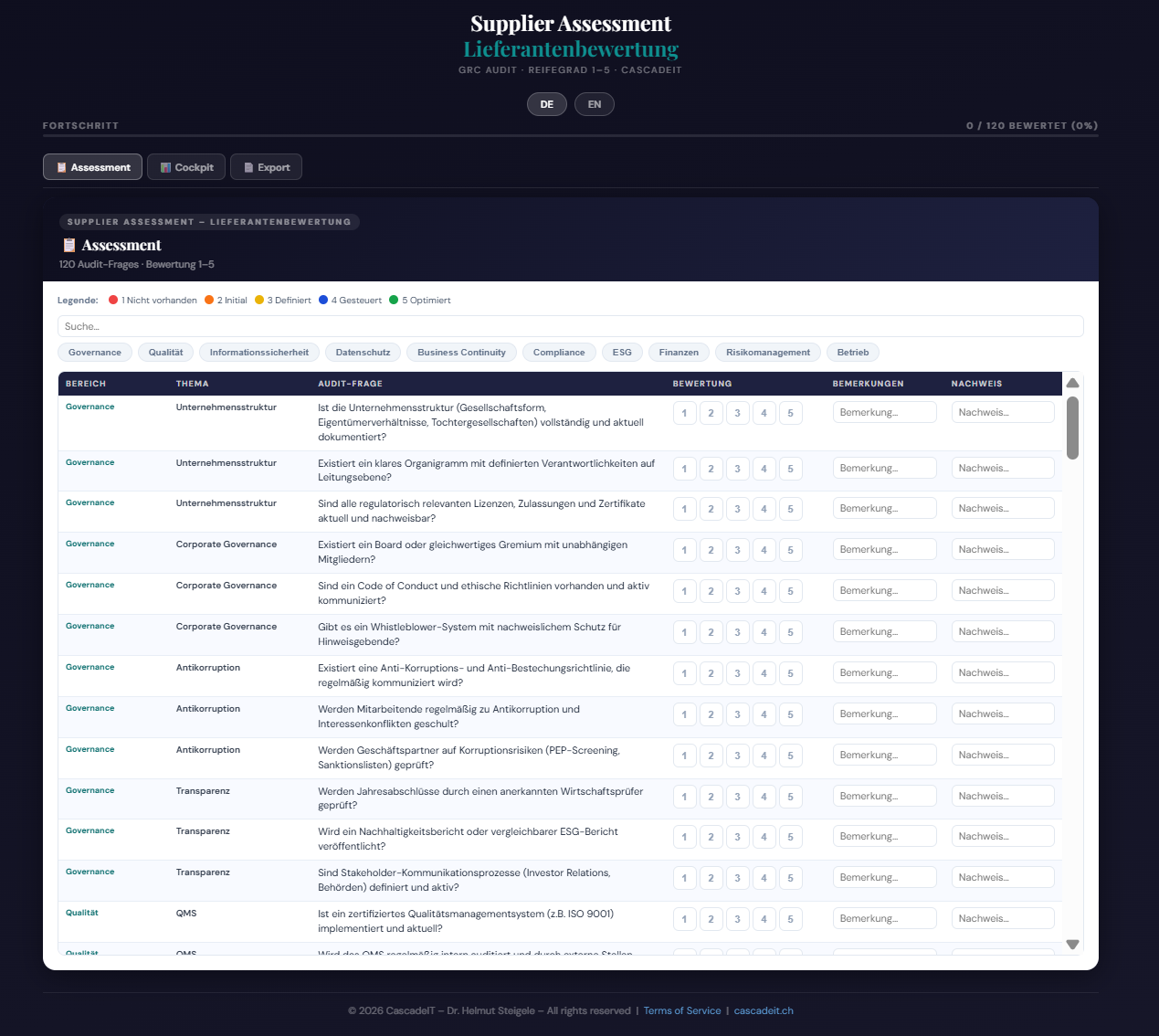1159x1036 pixels.
Task: Click the THEMA column header
Action: tap(193, 384)
